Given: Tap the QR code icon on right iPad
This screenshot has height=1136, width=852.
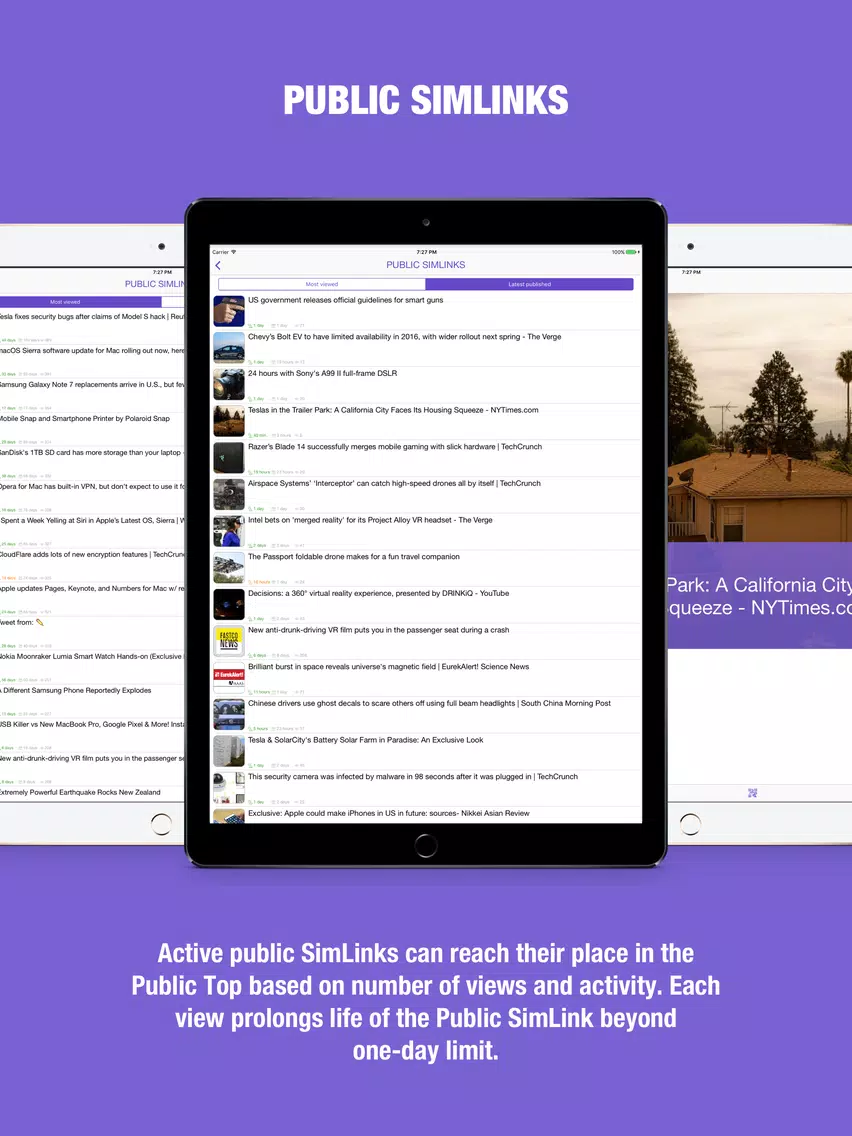Looking at the screenshot, I should [752, 793].
